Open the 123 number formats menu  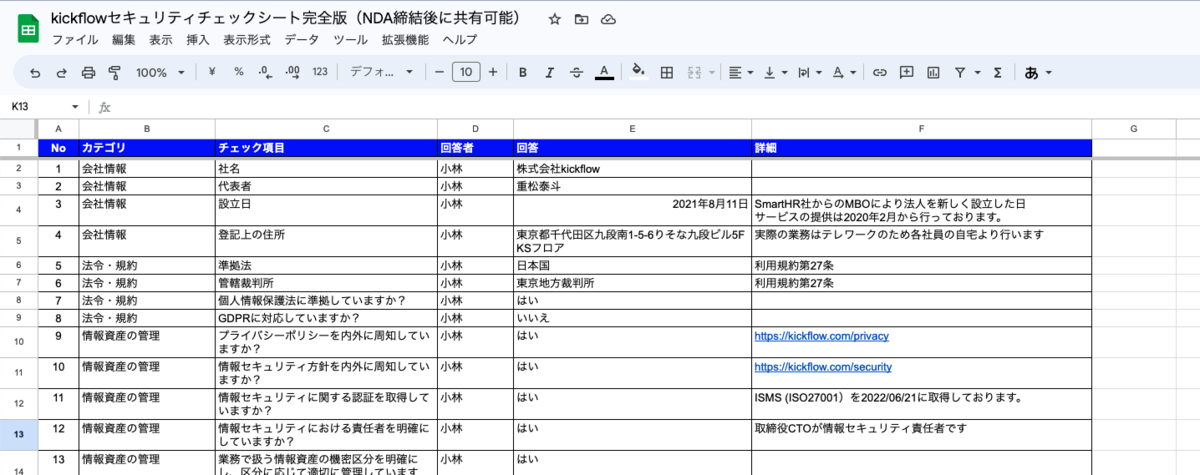[320, 72]
